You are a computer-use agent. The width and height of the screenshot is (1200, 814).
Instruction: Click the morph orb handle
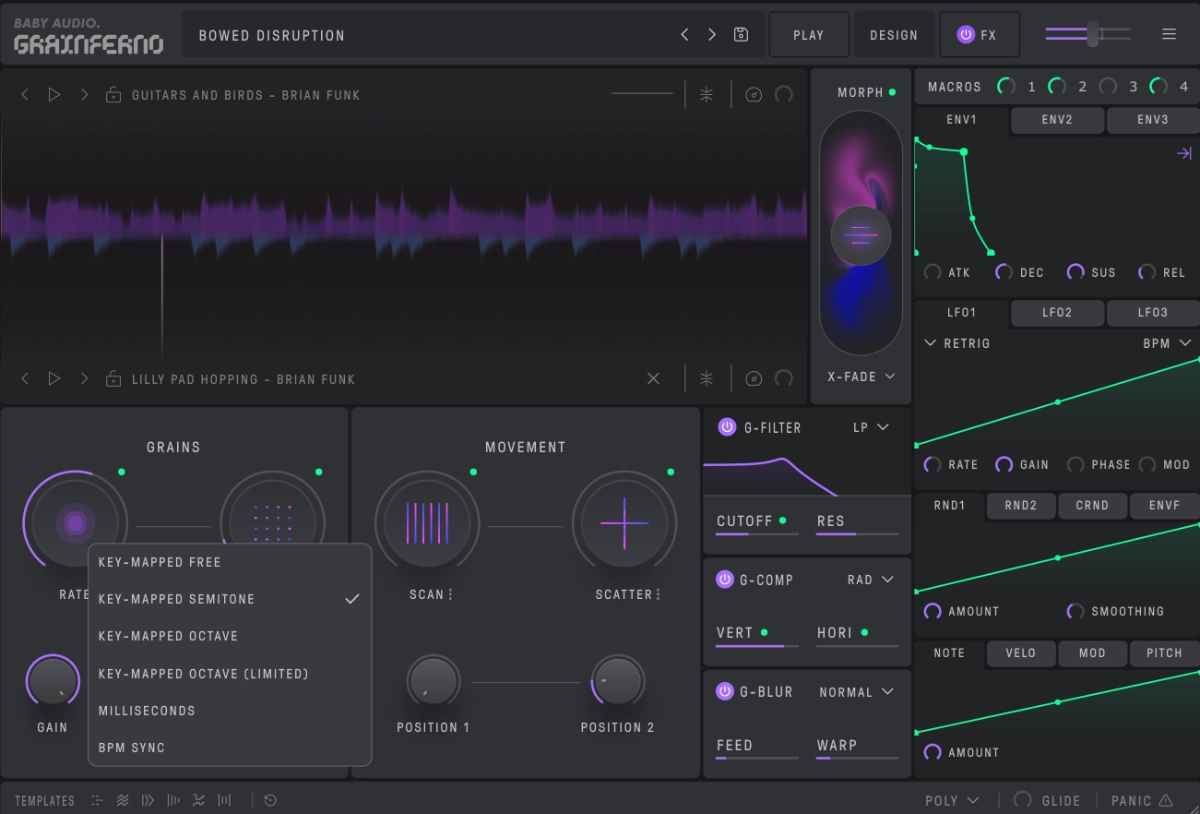861,236
